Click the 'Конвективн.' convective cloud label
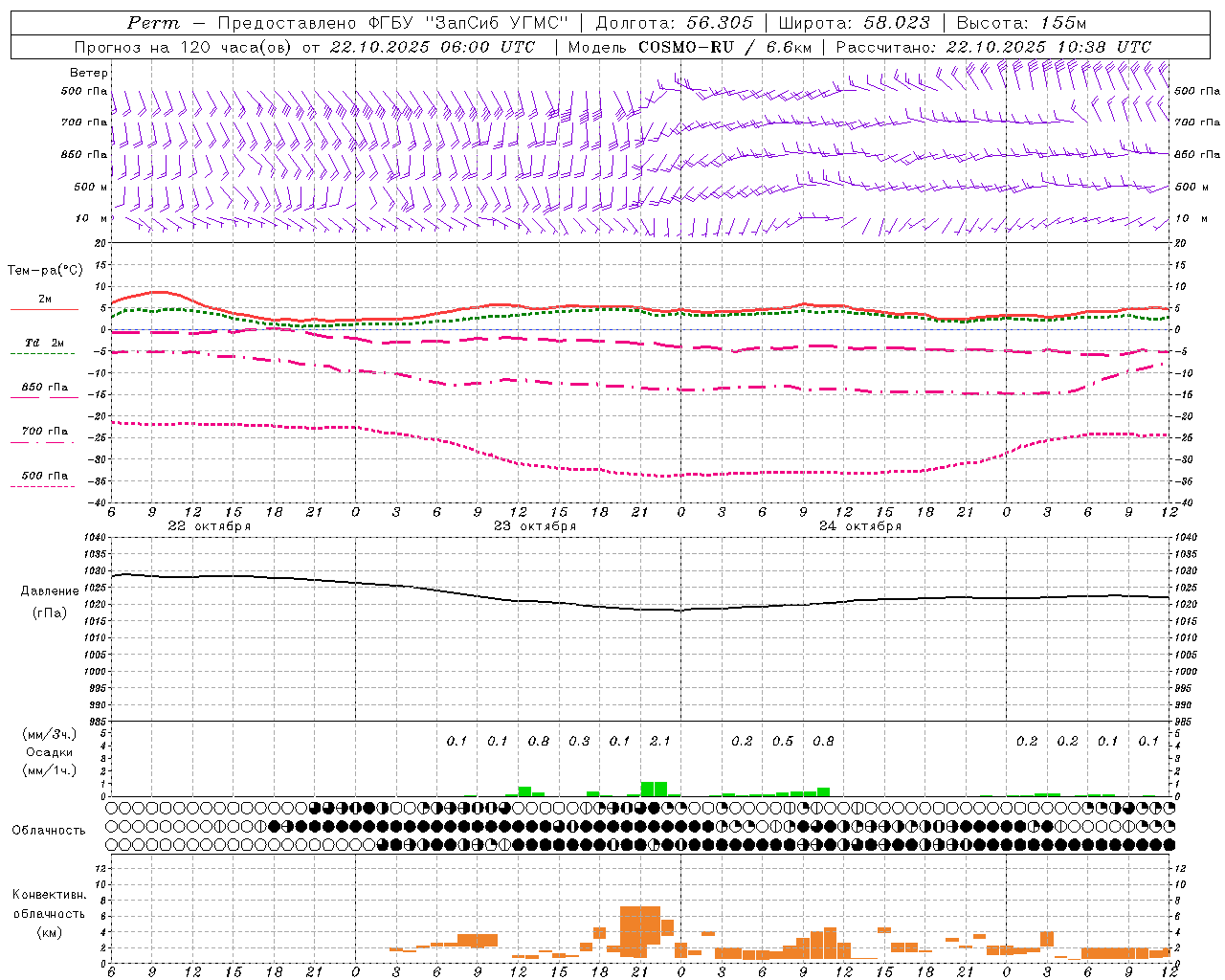1225x980 pixels. [49, 895]
